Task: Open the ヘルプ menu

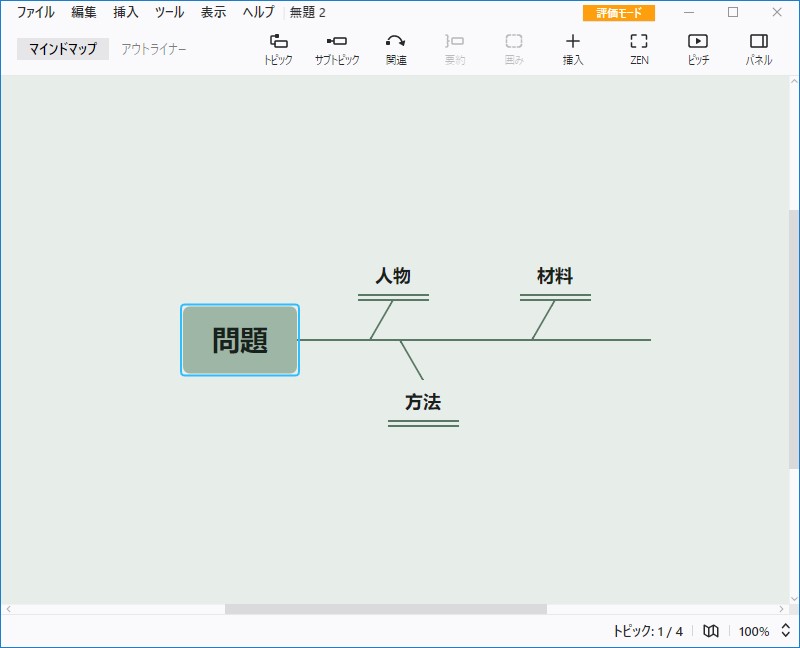Action: pyautogui.click(x=256, y=13)
